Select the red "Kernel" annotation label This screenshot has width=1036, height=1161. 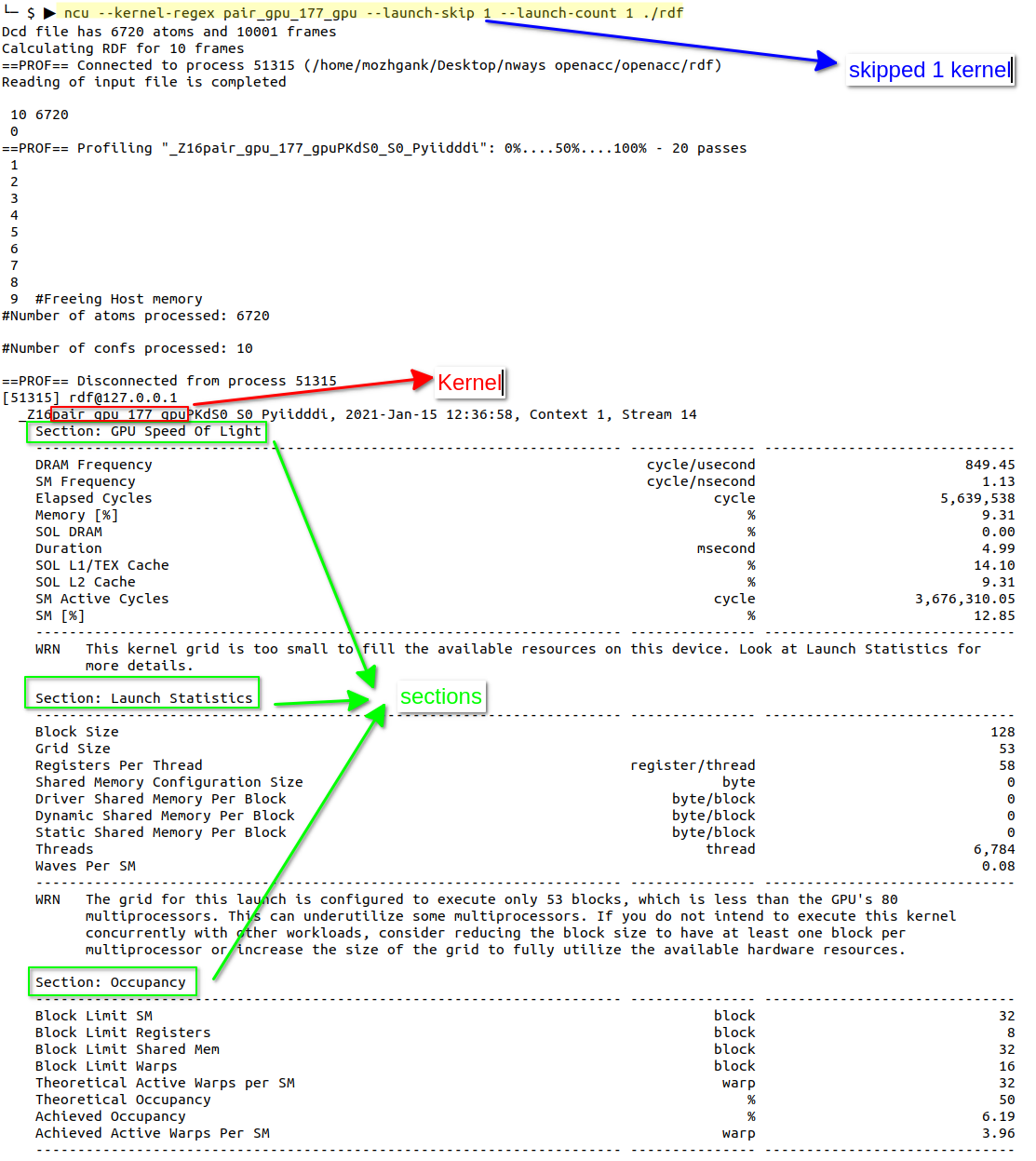coord(469,383)
